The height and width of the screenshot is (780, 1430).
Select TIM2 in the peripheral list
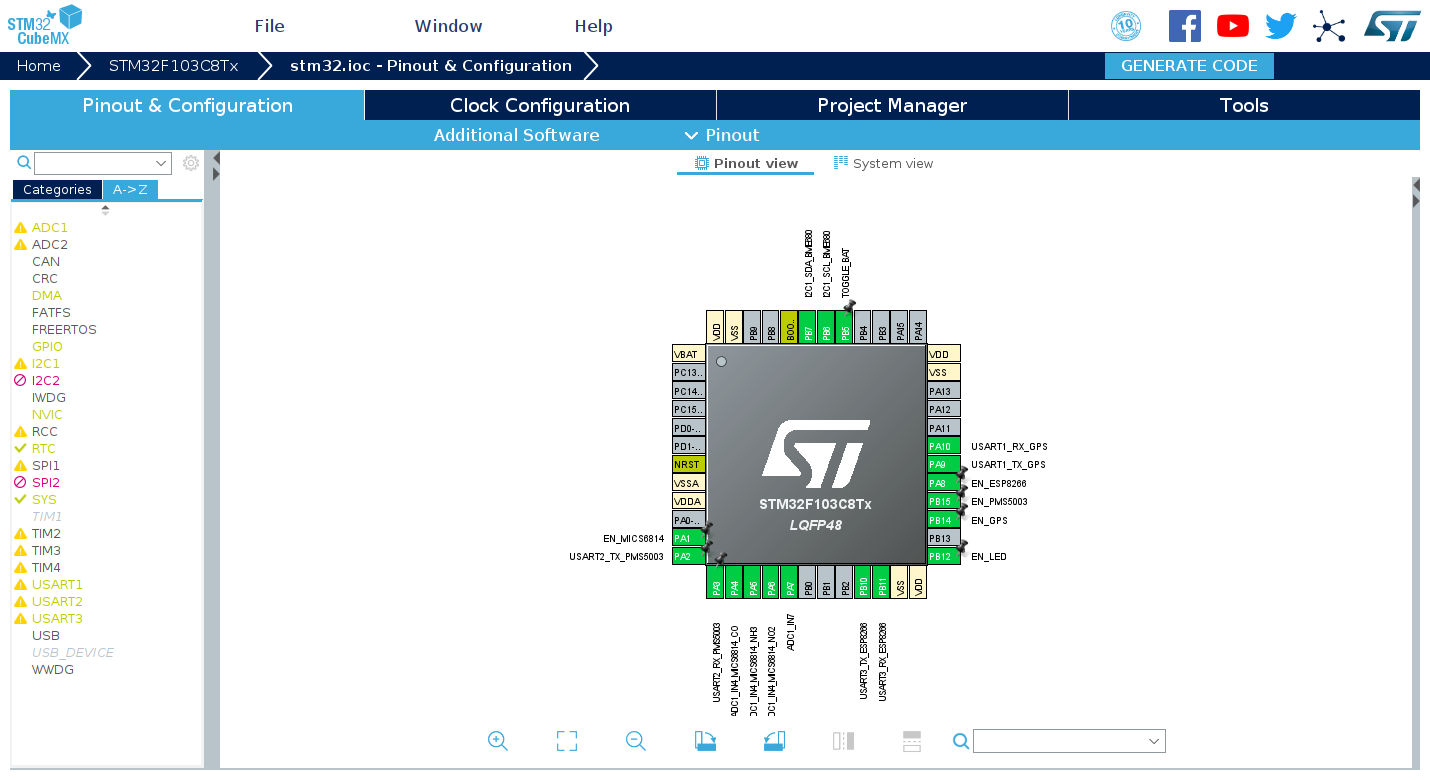(46, 534)
